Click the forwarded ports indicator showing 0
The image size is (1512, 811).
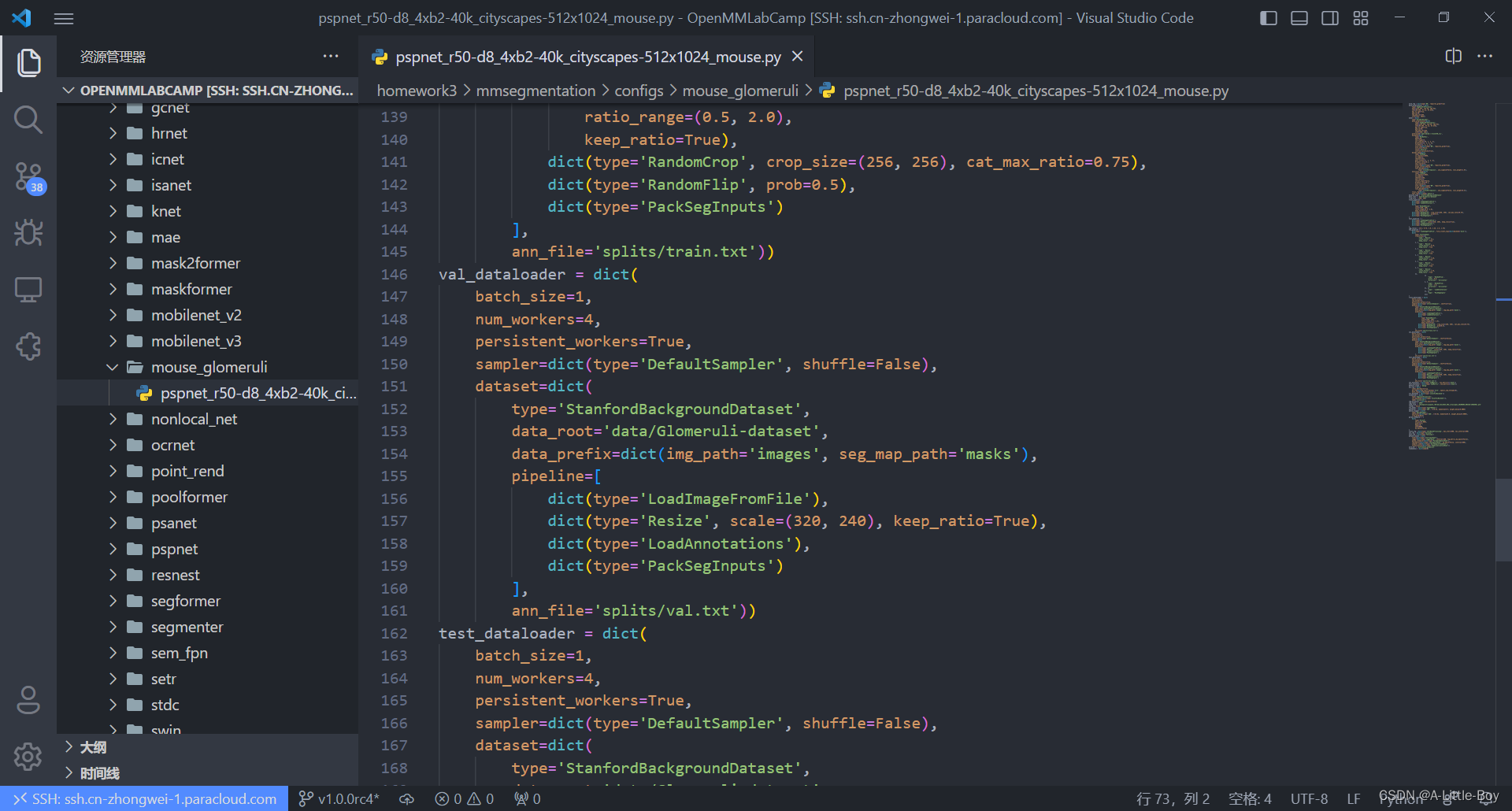tap(528, 798)
